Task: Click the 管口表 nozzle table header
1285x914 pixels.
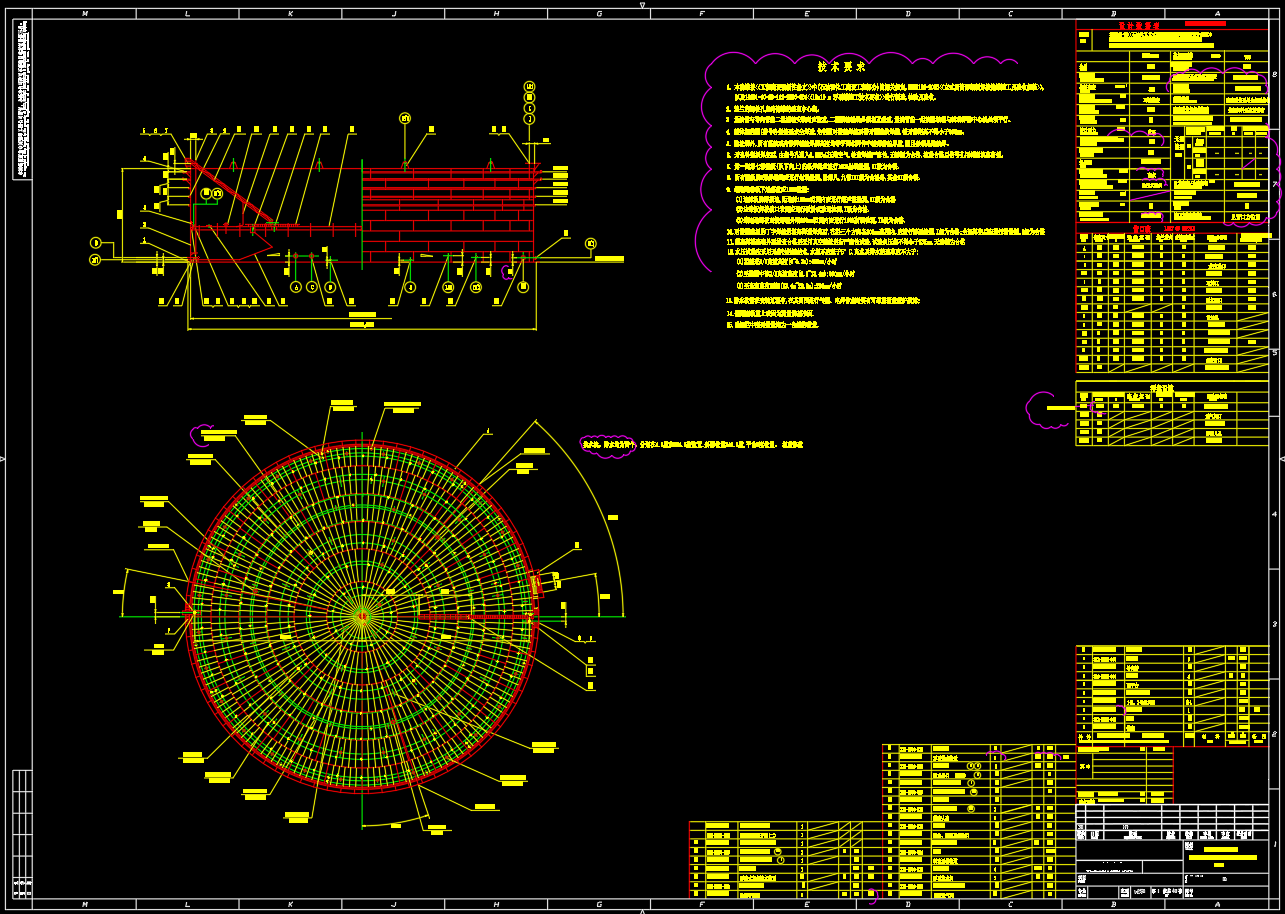Action: (1140, 228)
